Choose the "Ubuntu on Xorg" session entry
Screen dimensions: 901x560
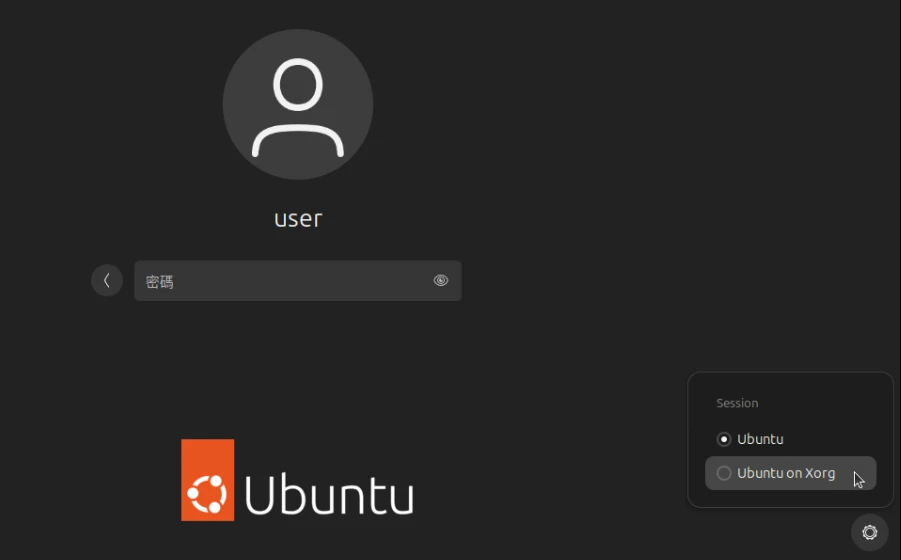[786, 473]
